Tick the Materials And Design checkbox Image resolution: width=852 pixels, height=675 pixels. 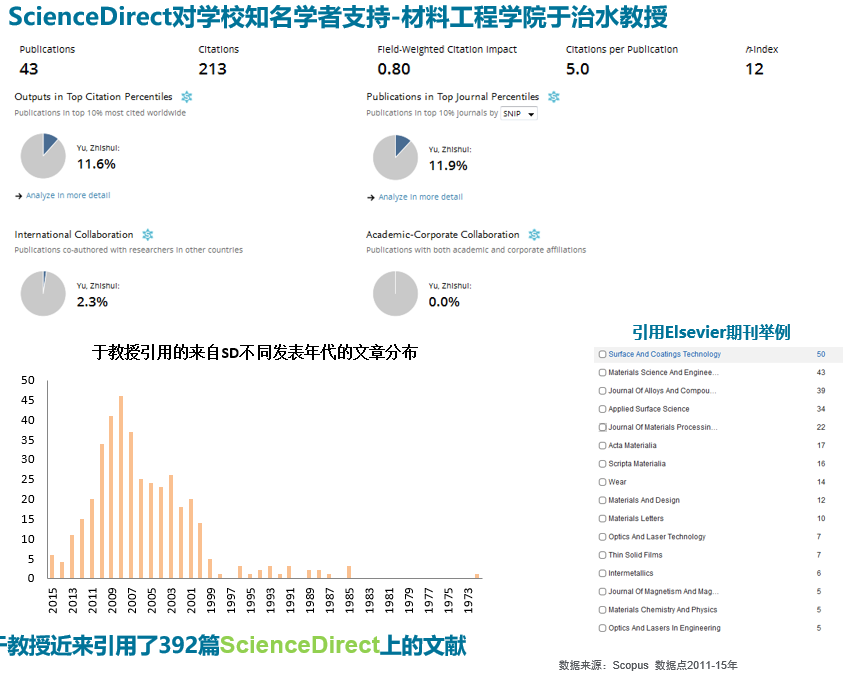tap(602, 501)
